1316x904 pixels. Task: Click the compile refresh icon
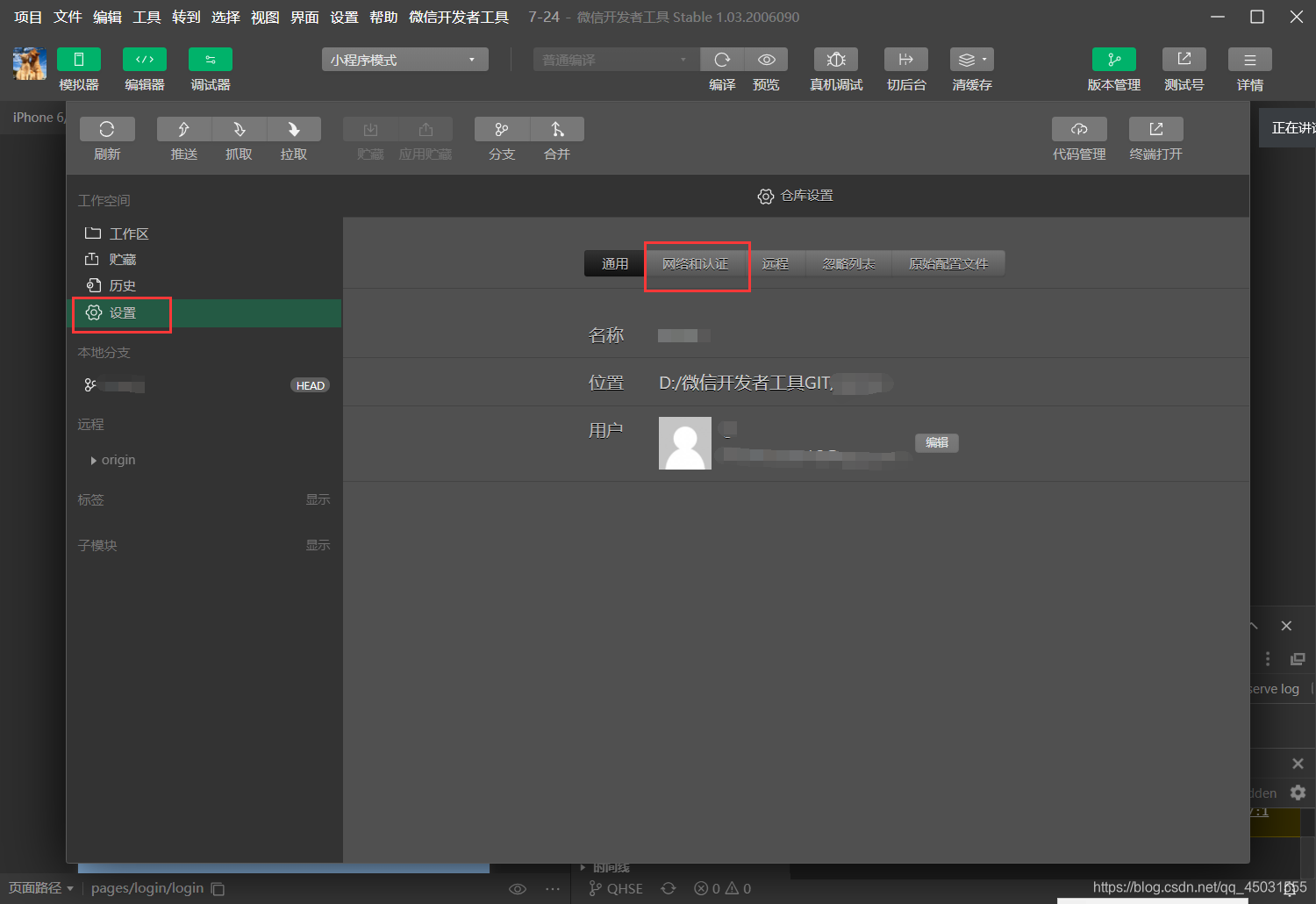[722, 60]
